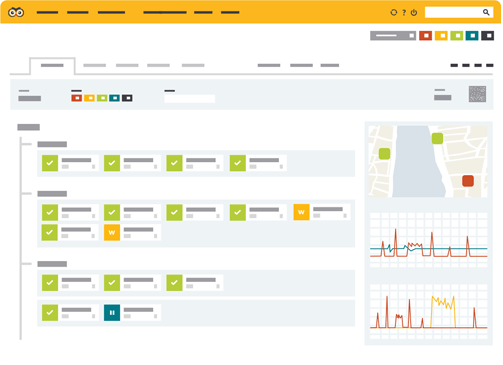Image resolution: width=503 pixels, height=365 pixels.
Task: Open the gray dropdown bar beside red square
Action: coord(393,35)
